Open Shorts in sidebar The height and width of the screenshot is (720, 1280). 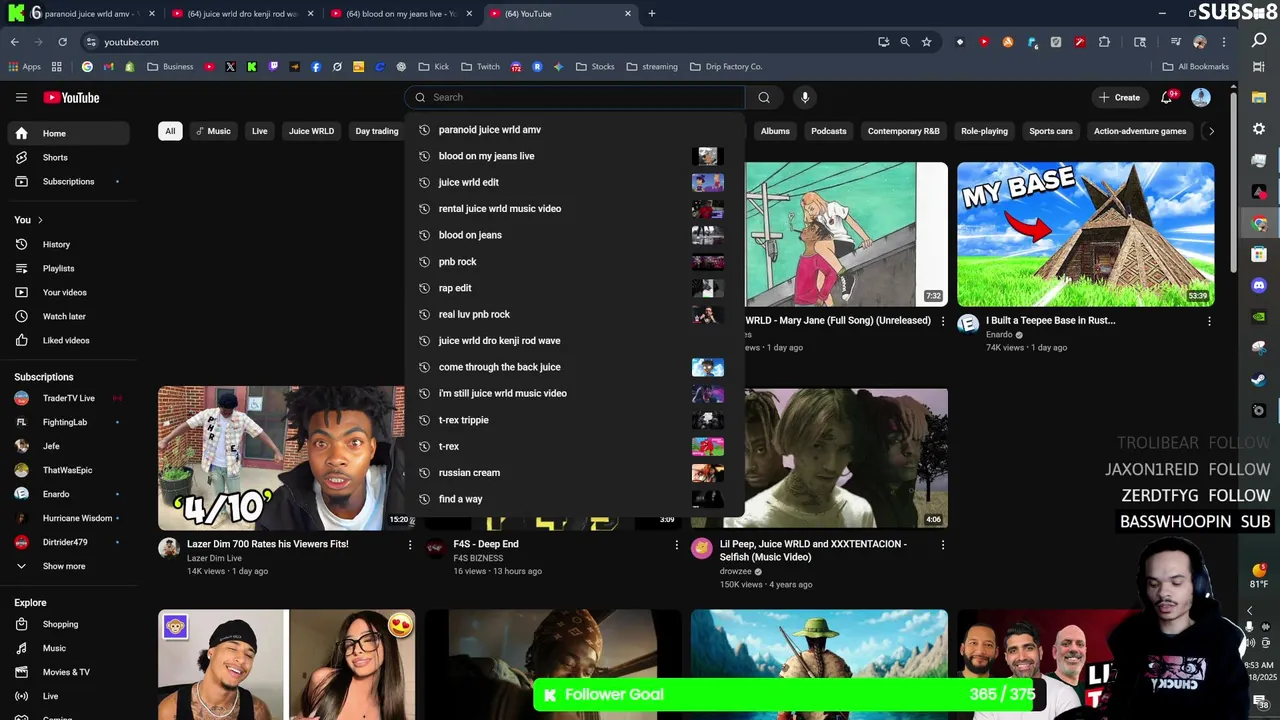click(68, 157)
